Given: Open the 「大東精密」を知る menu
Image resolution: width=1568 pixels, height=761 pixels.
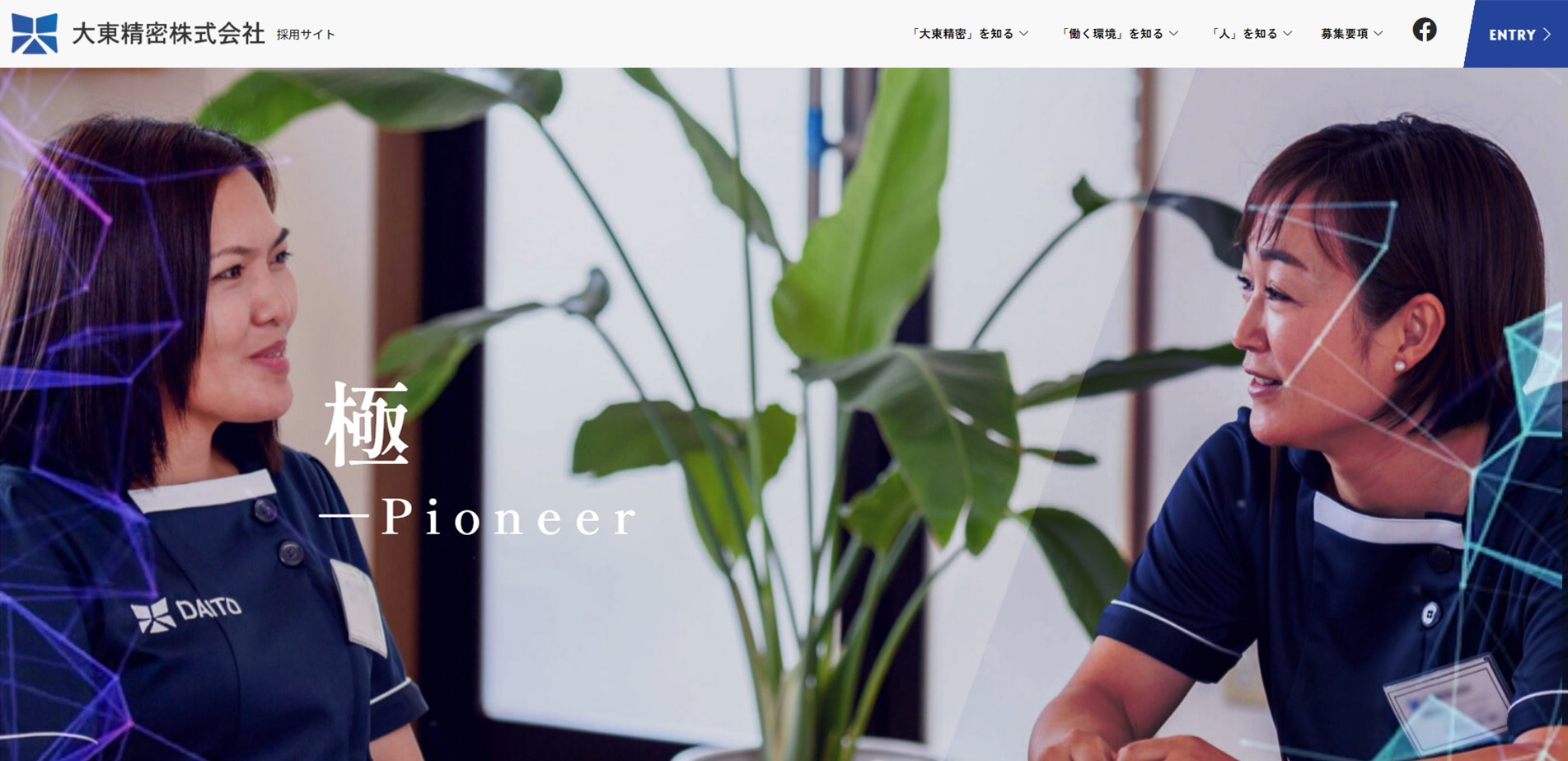Looking at the screenshot, I should (x=962, y=34).
